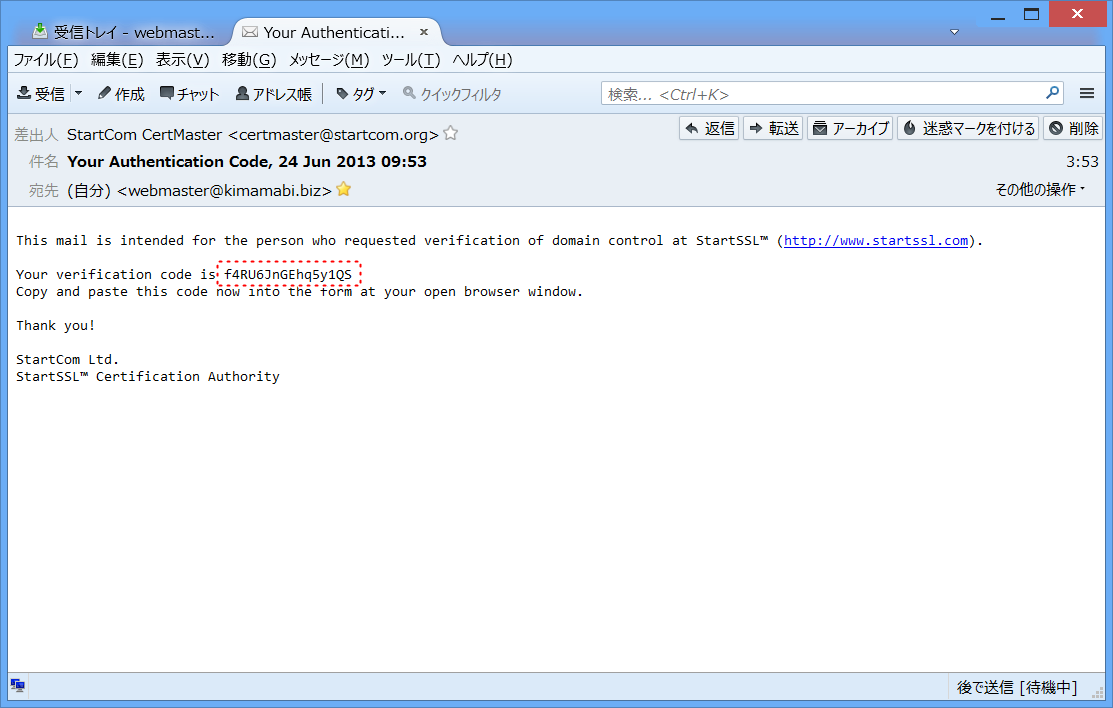This screenshot has height=708, width=1113.
Task: Click the 返信 reply button
Action: (x=709, y=128)
